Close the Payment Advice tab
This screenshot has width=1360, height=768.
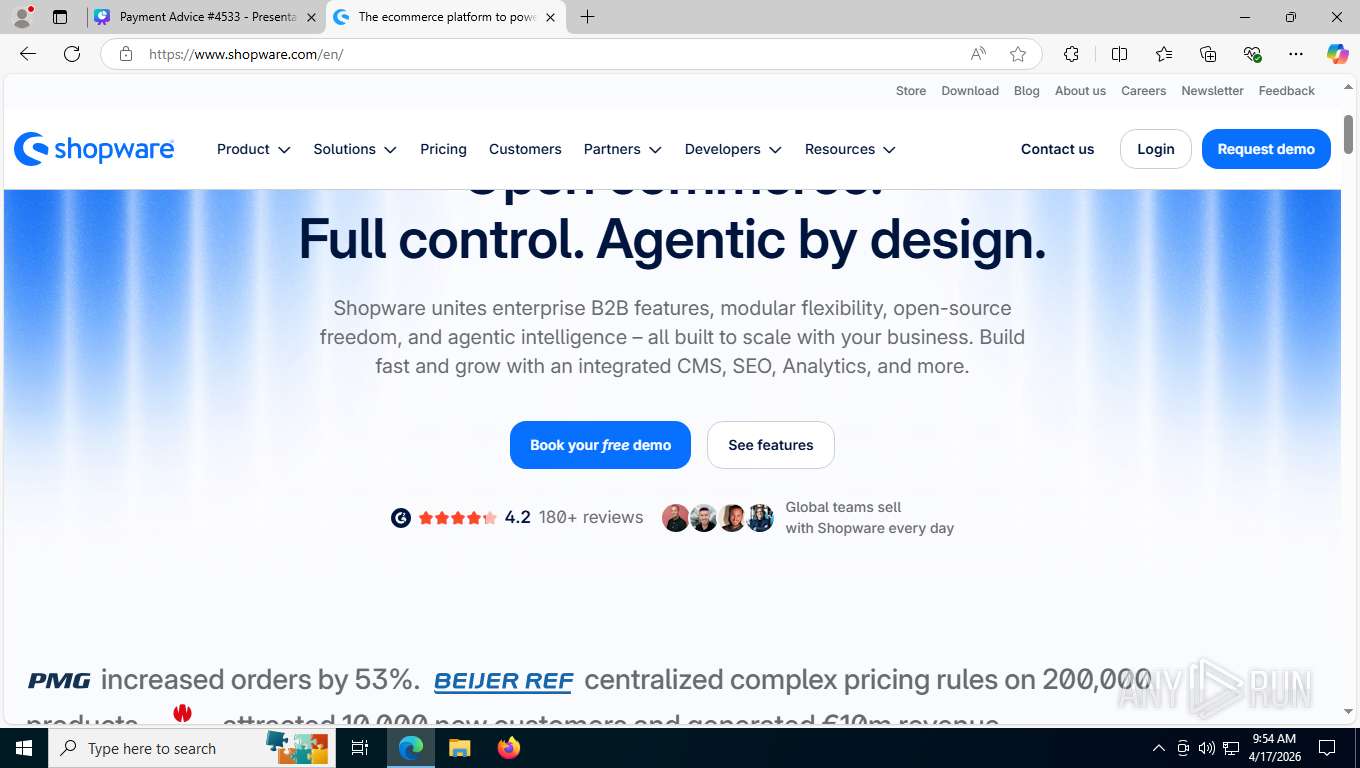(311, 17)
